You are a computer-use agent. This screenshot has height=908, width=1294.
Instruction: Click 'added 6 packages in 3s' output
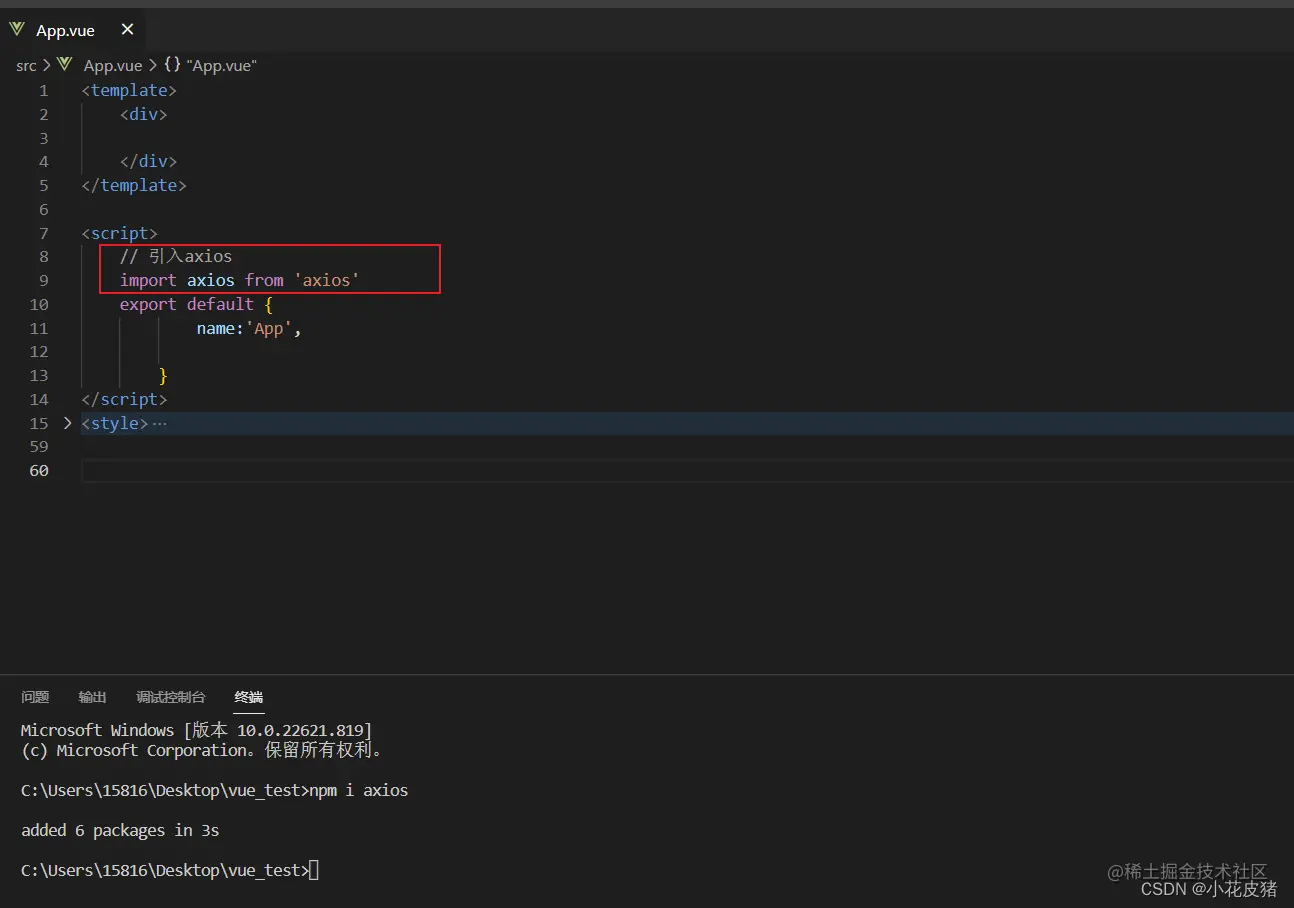point(120,830)
